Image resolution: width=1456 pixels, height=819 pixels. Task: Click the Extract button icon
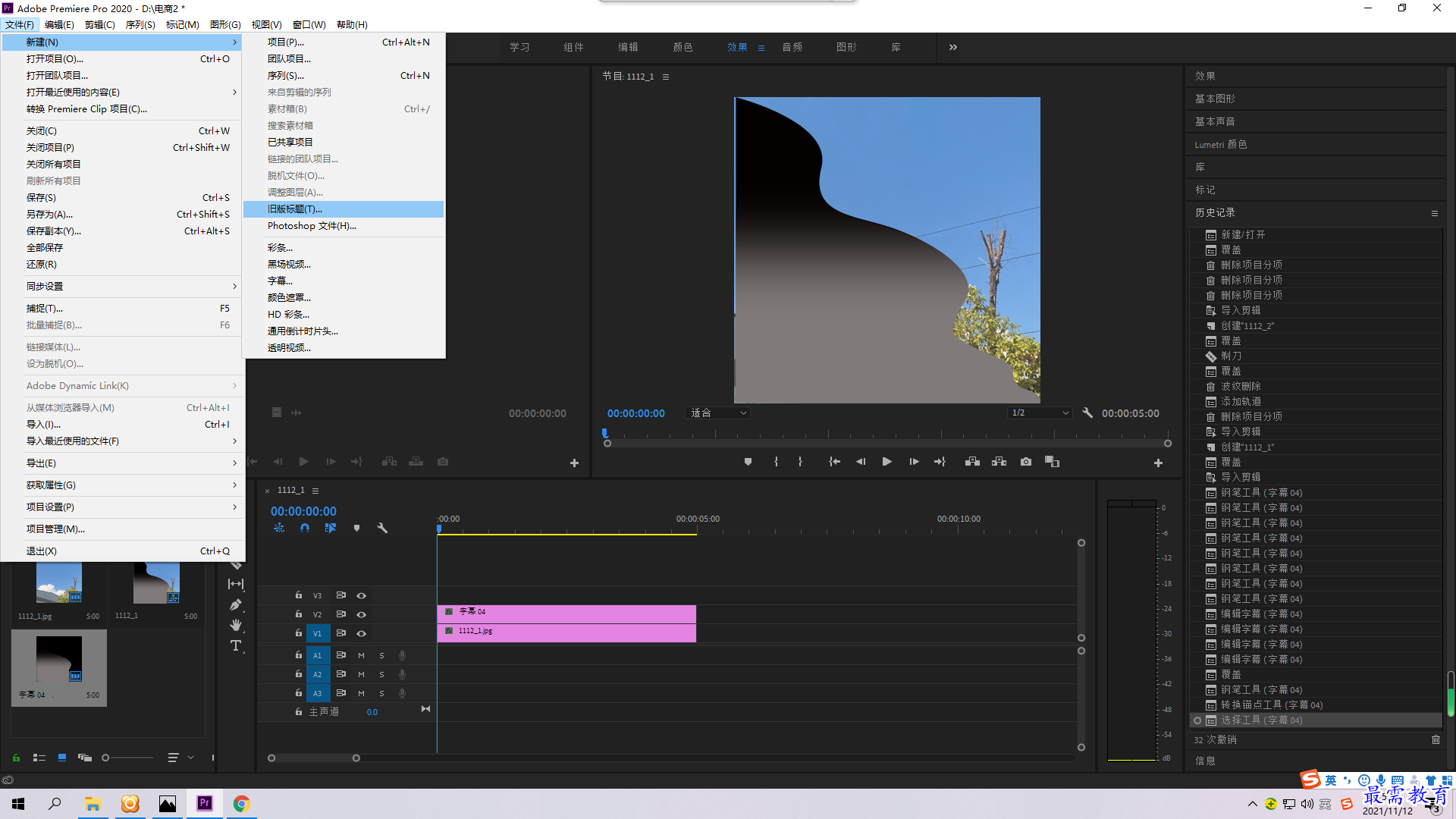tap(999, 462)
